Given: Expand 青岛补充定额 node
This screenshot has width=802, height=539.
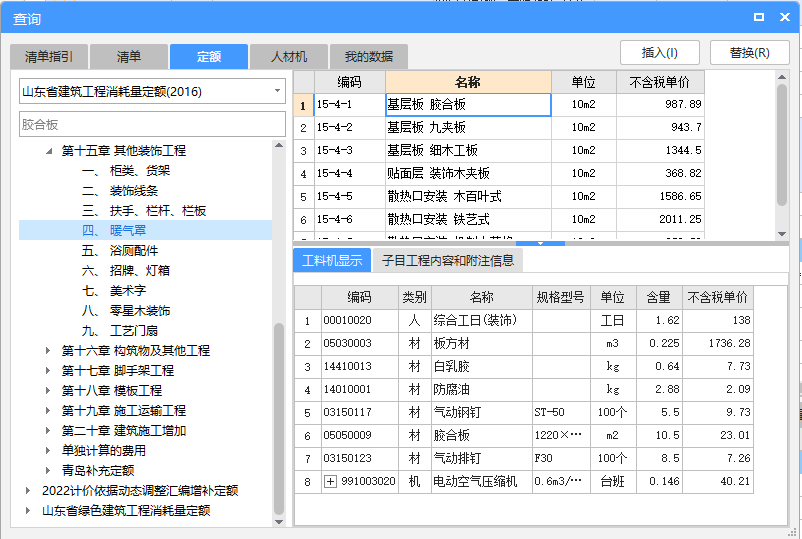Looking at the screenshot, I should 48,470.
